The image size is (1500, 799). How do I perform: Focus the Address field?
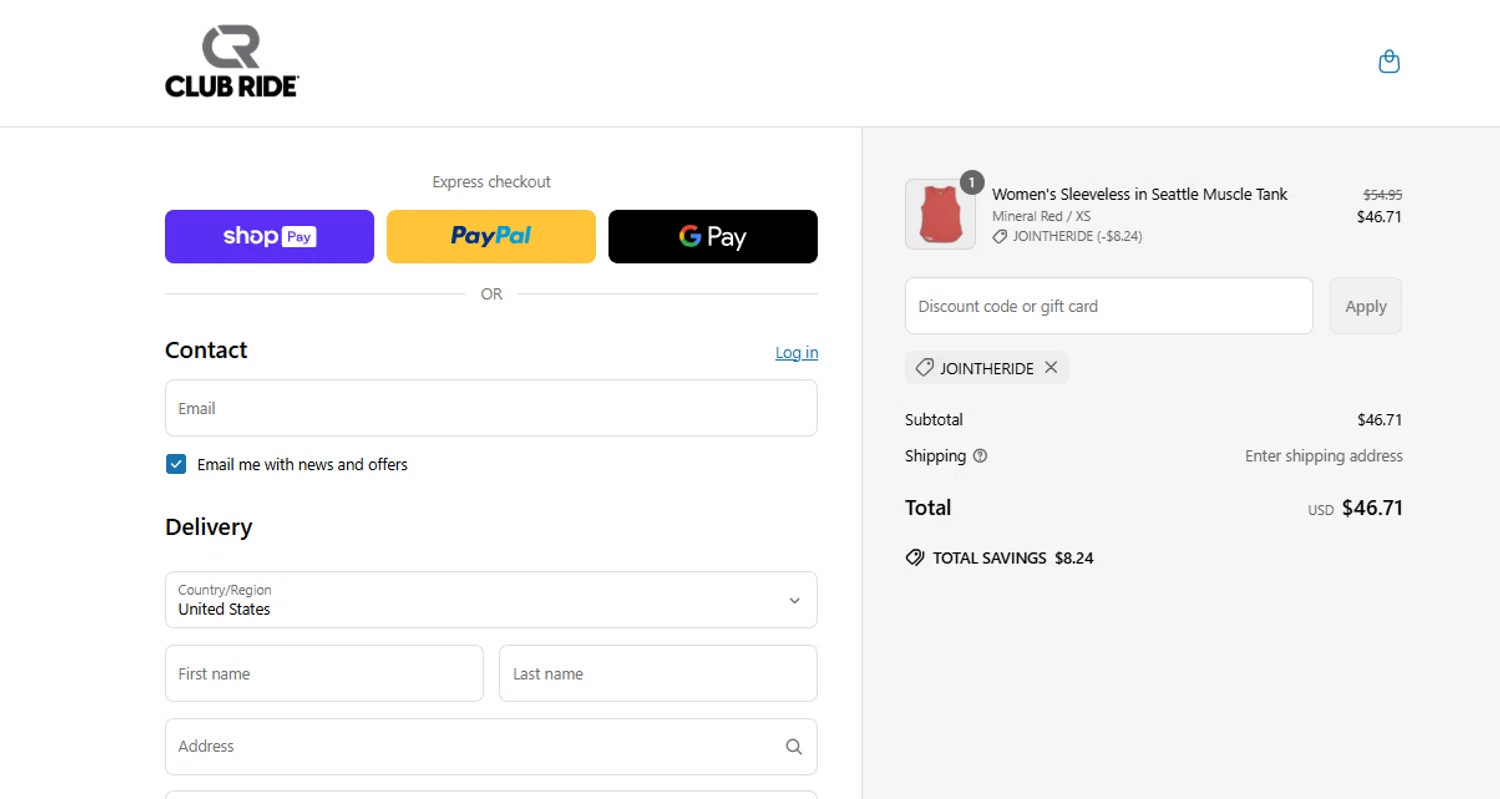tap(491, 746)
